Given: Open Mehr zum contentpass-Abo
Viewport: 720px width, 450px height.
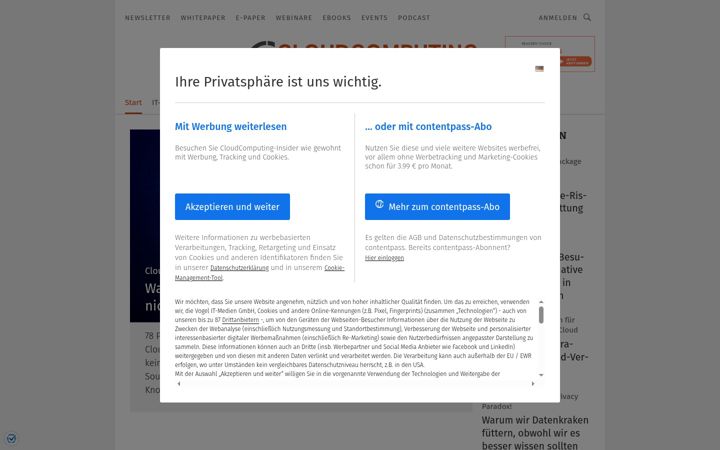Looking at the screenshot, I should tap(437, 207).
